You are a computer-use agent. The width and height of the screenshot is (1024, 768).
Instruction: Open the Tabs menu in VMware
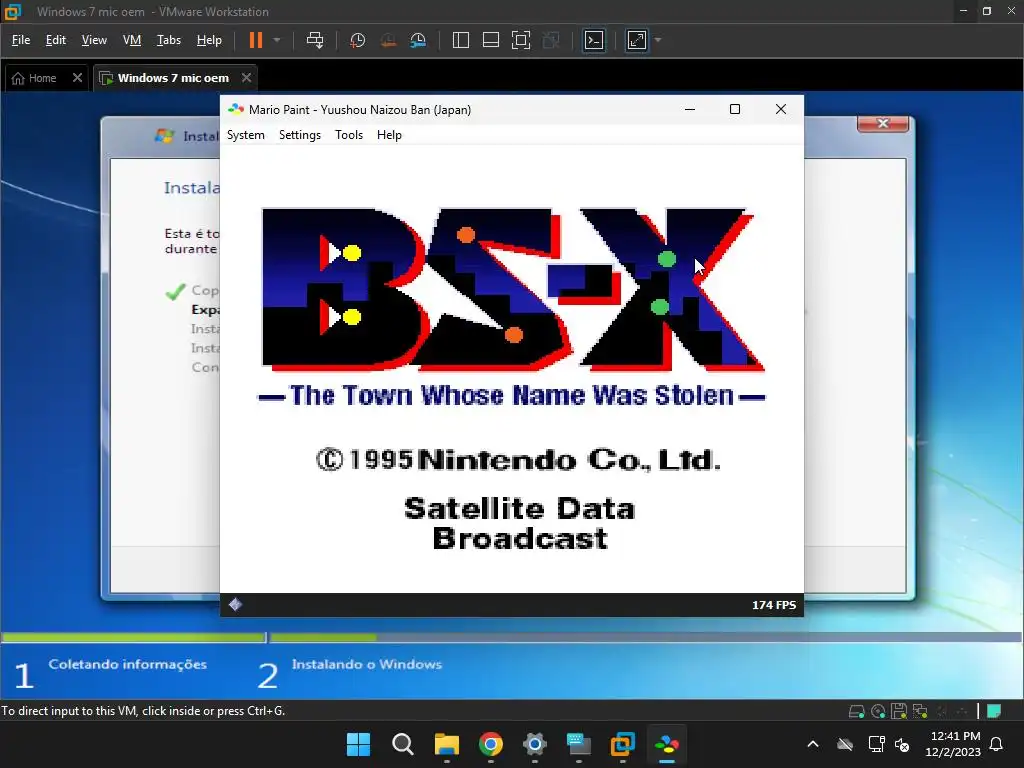[168, 40]
